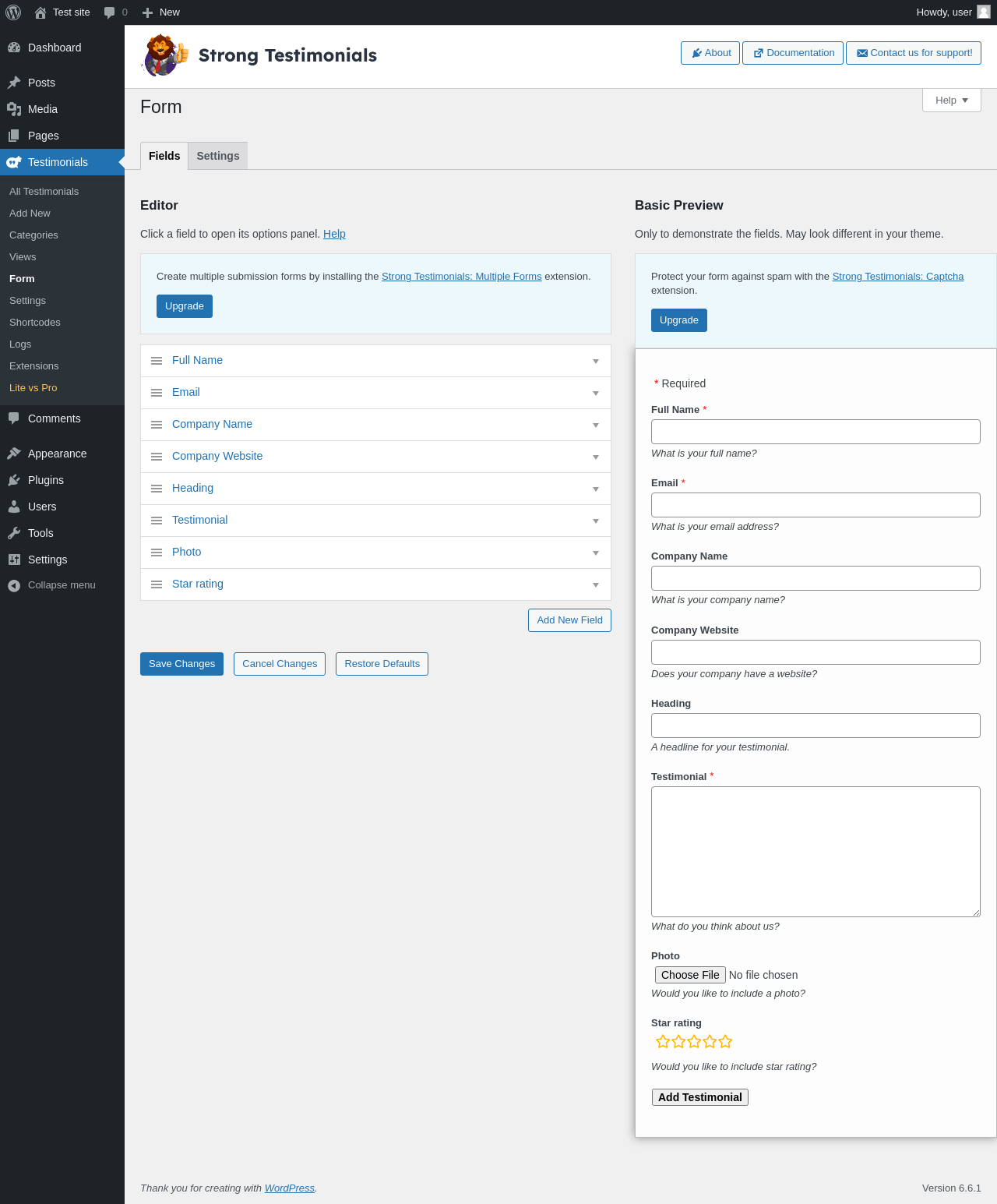Select the Fields tab

coord(164,156)
